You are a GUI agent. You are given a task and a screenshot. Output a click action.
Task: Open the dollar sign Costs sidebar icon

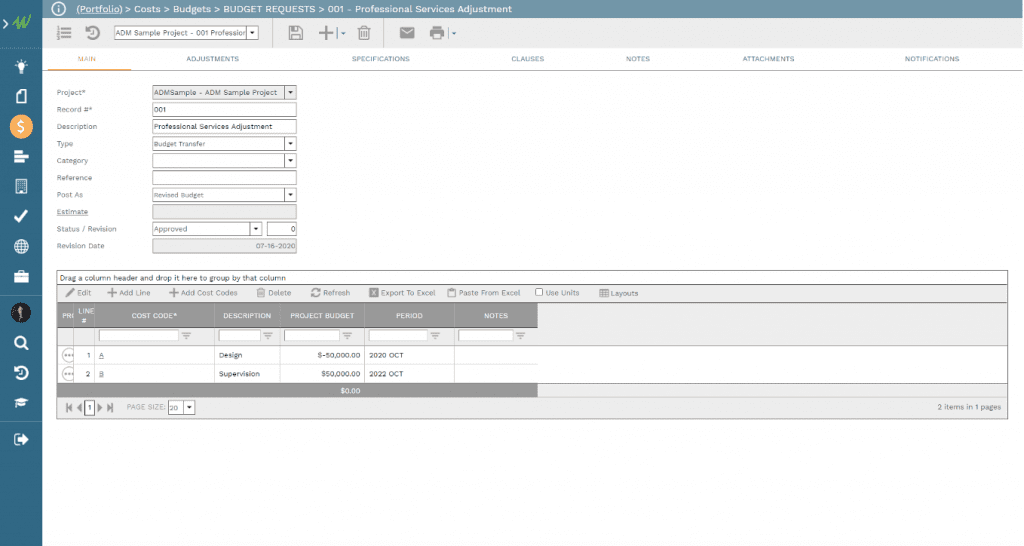click(21, 127)
